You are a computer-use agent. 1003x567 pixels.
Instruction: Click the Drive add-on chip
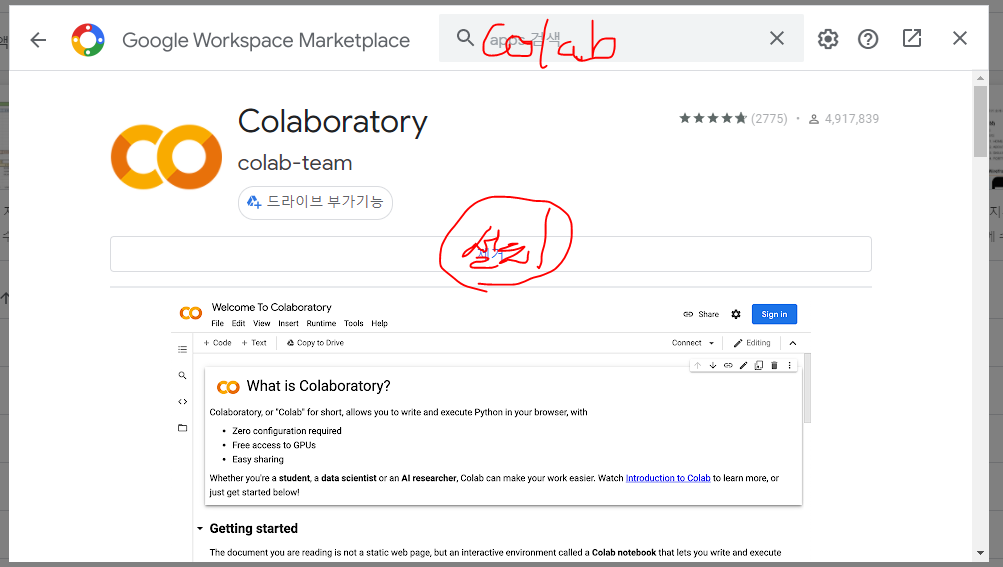[315, 202]
